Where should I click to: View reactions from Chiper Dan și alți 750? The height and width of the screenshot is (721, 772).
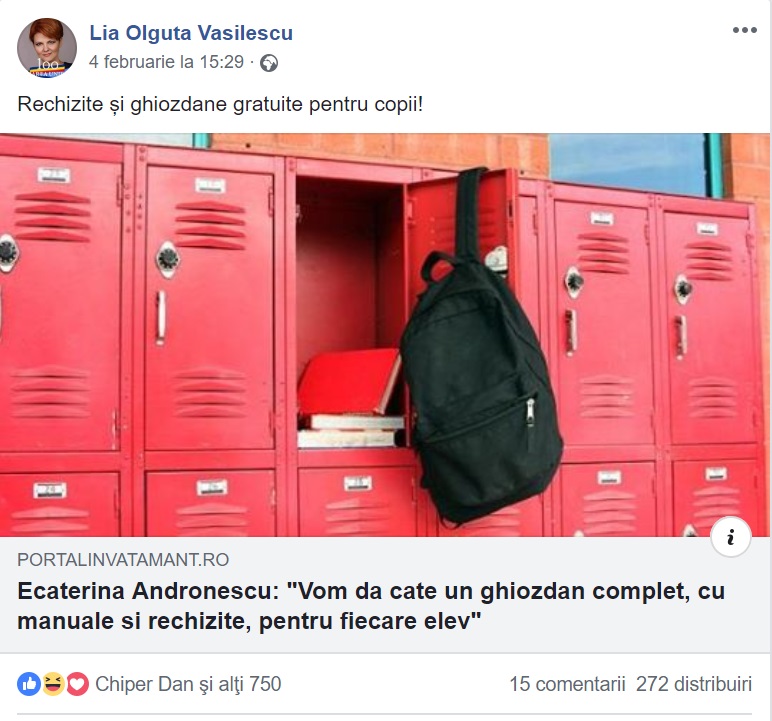tap(188, 684)
